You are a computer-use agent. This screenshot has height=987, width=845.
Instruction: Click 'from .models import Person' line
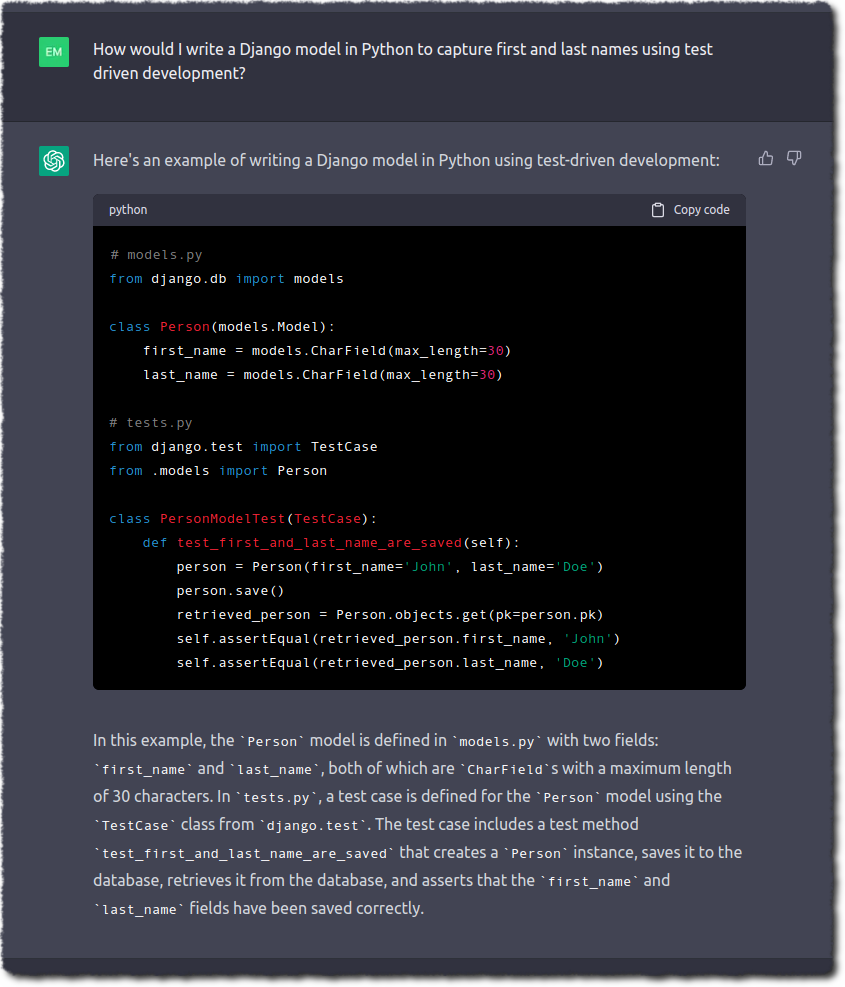(218, 471)
